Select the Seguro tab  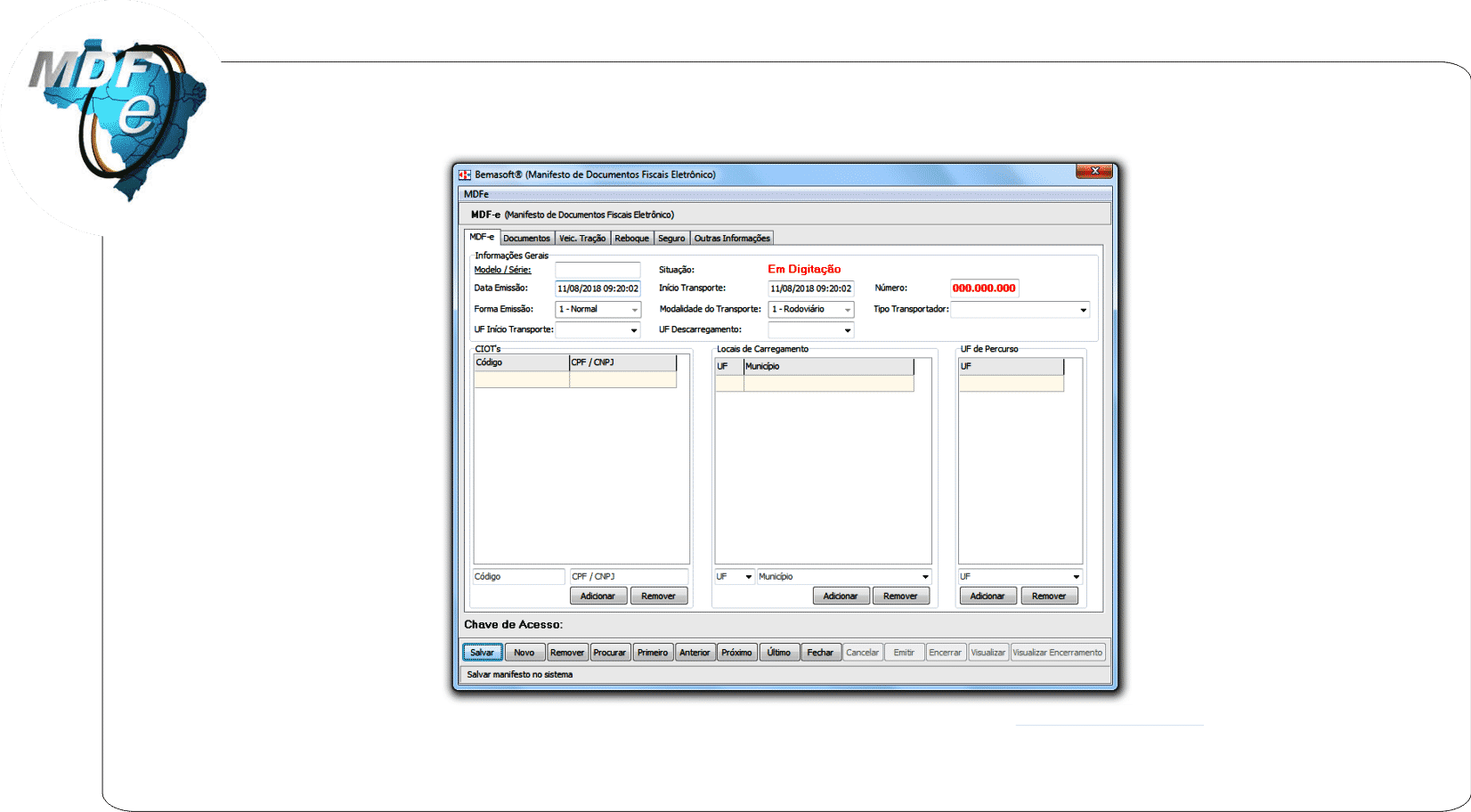[671, 238]
